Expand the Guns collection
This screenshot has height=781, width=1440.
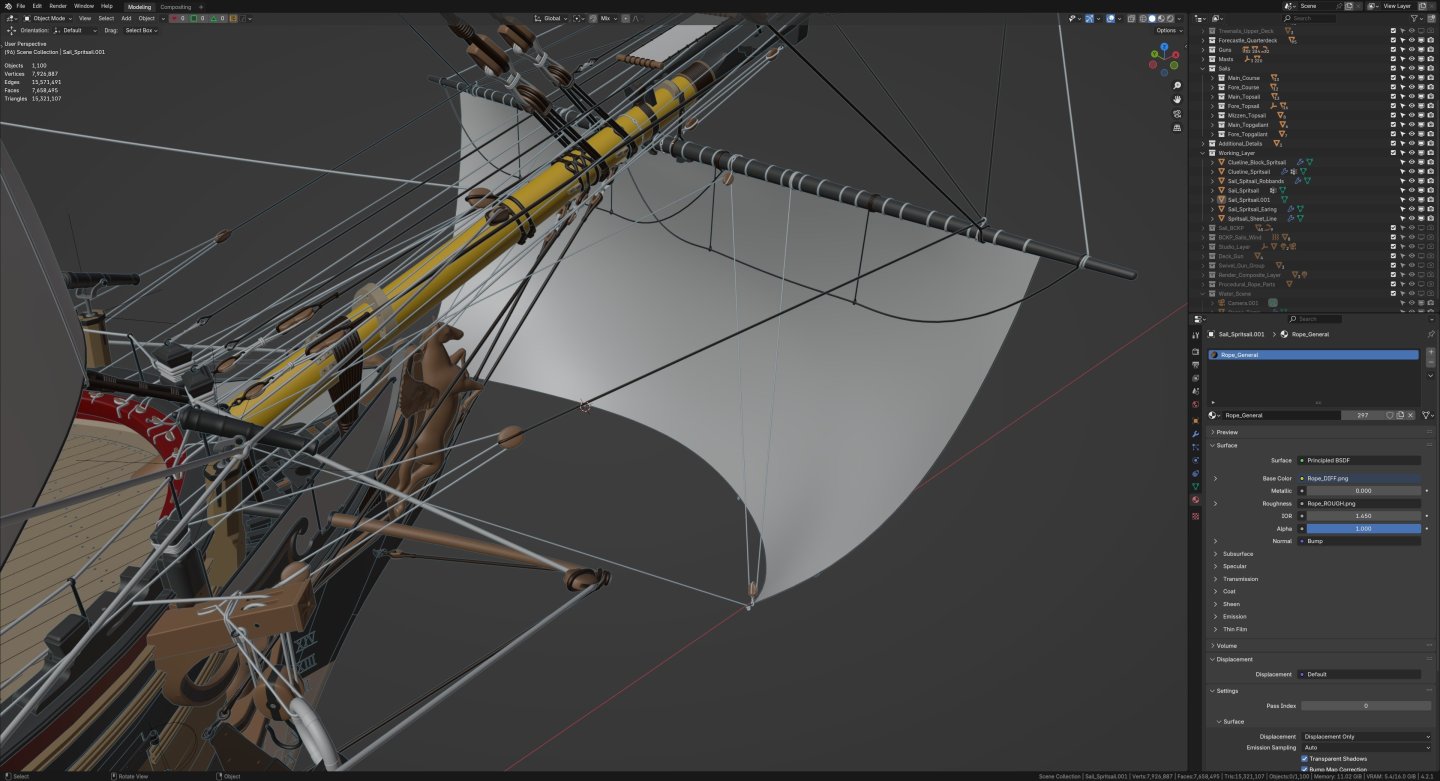(x=1204, y=49)
